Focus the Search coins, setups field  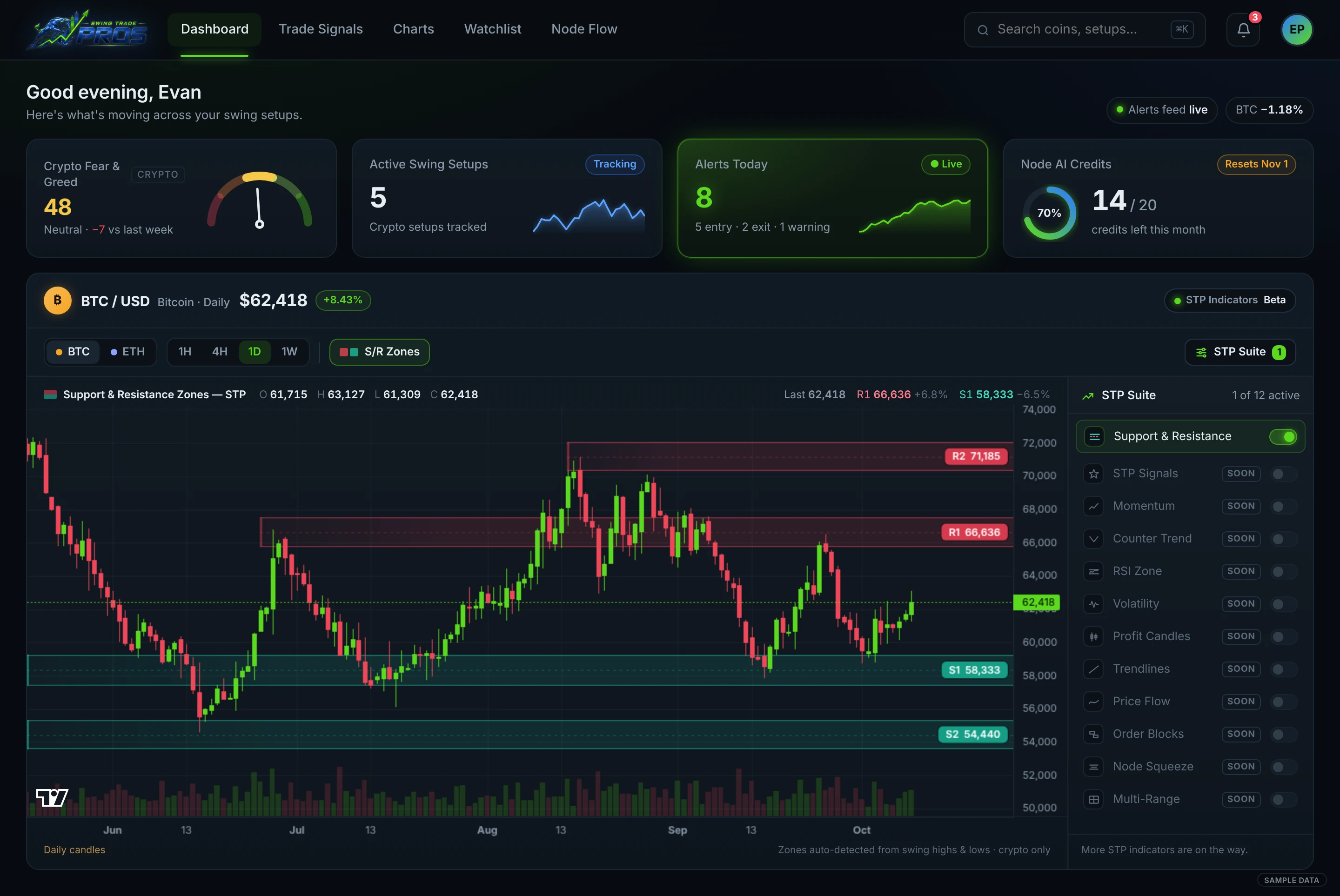coord(1085,30)
